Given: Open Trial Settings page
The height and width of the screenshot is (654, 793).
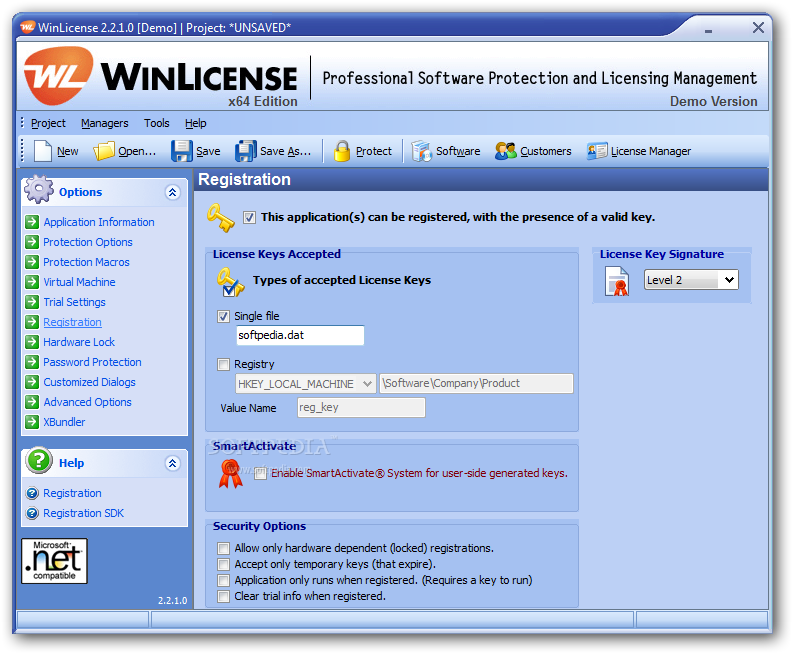Looking at the screenshot, I should pyautogui.click(x=74, y=302).
